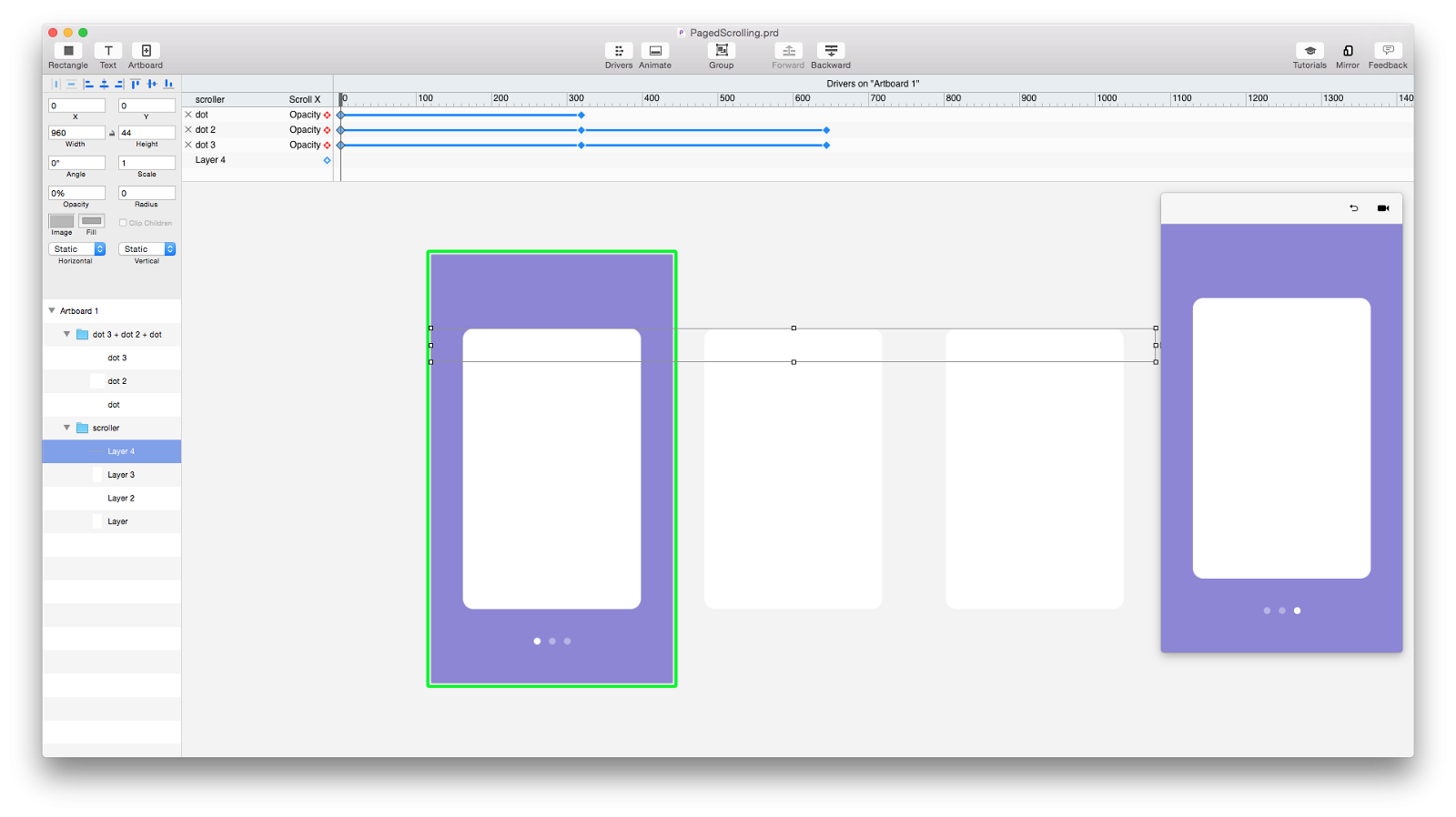Select Layer 2 in the layer list

pyautogui.click(x=112, y=499)
